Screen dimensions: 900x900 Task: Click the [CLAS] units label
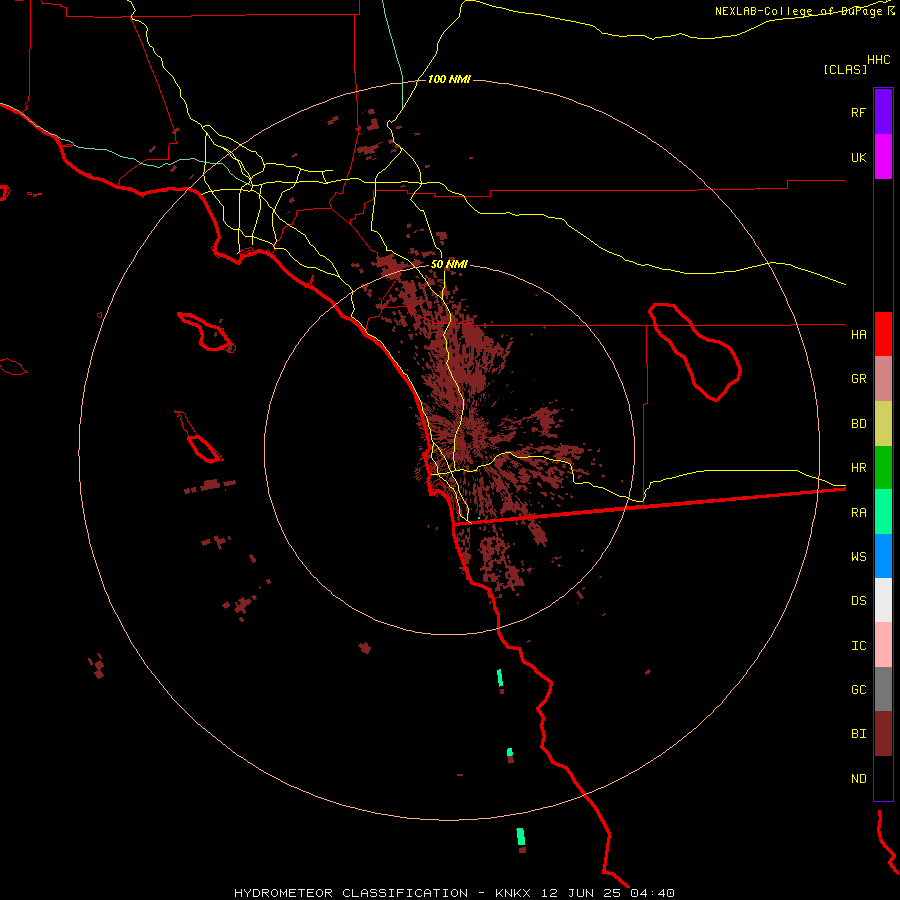tap(845, 69)
